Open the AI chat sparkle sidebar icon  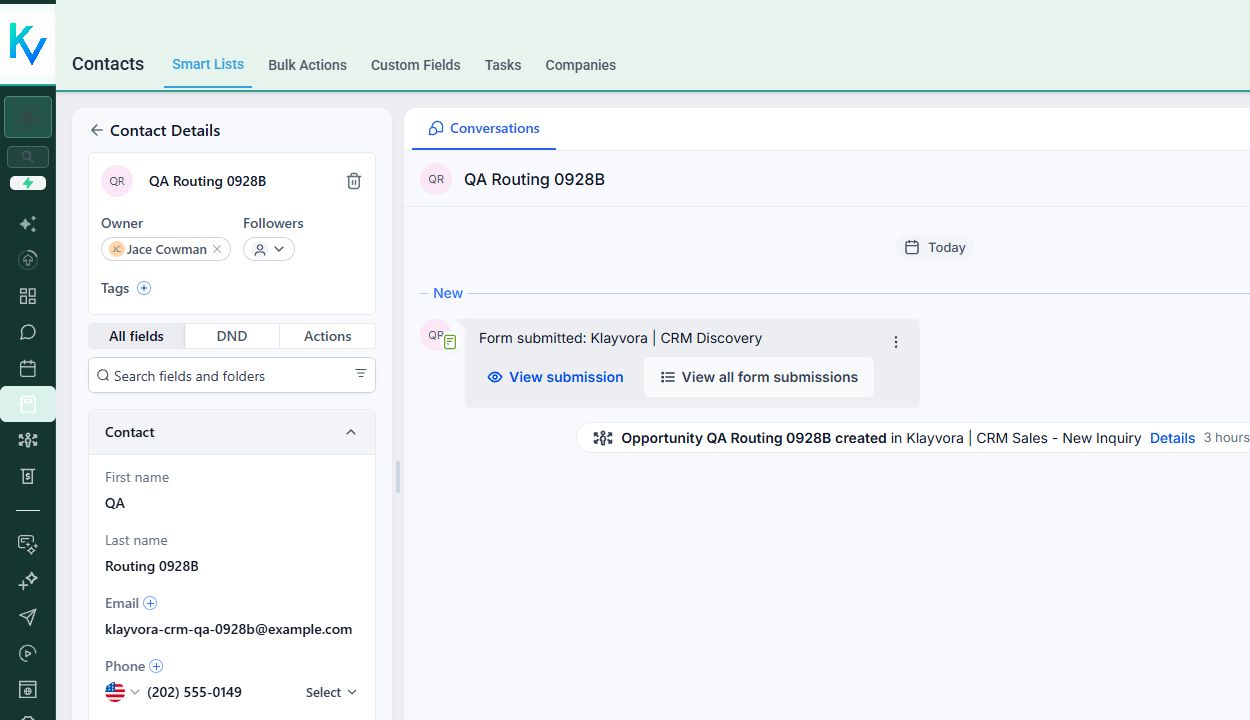click(x=28, y=544)
